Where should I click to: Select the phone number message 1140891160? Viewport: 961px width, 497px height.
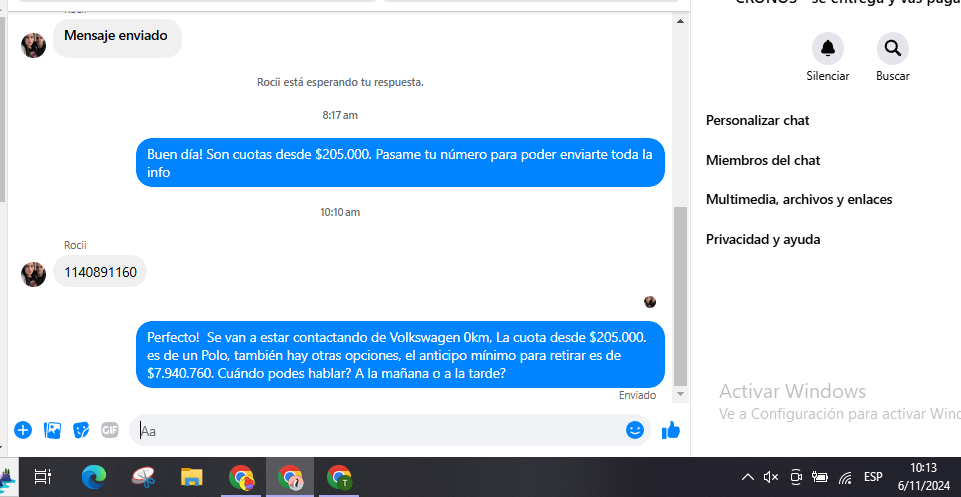(100, 271)
